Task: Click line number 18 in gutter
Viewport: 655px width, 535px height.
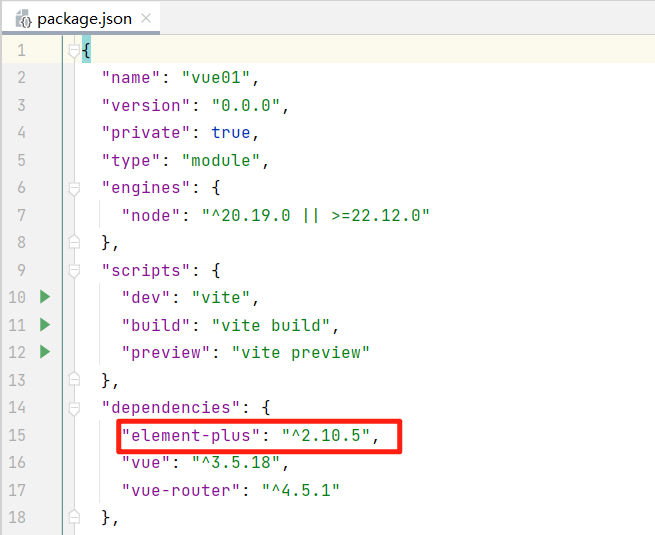Action: point(17,517)
